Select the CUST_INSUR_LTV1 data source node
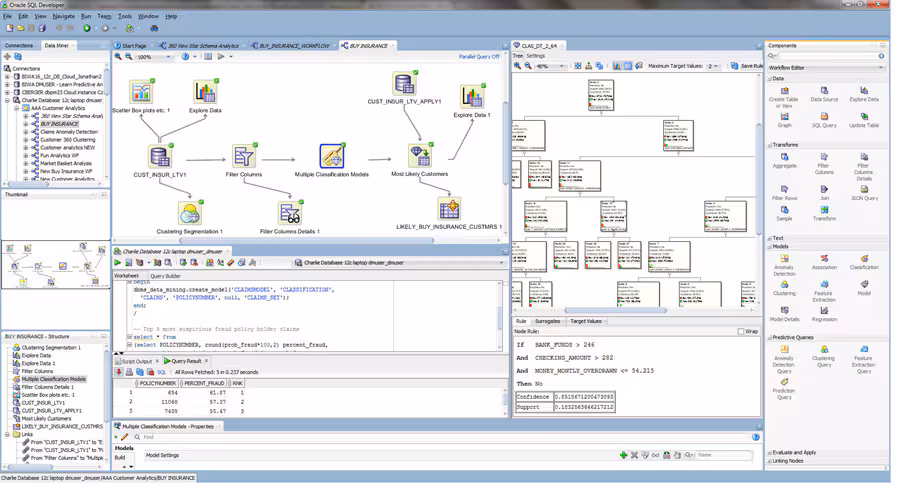The height and width of the screenshot is (490, 898). pyautogui.click(x=160, y=157)
